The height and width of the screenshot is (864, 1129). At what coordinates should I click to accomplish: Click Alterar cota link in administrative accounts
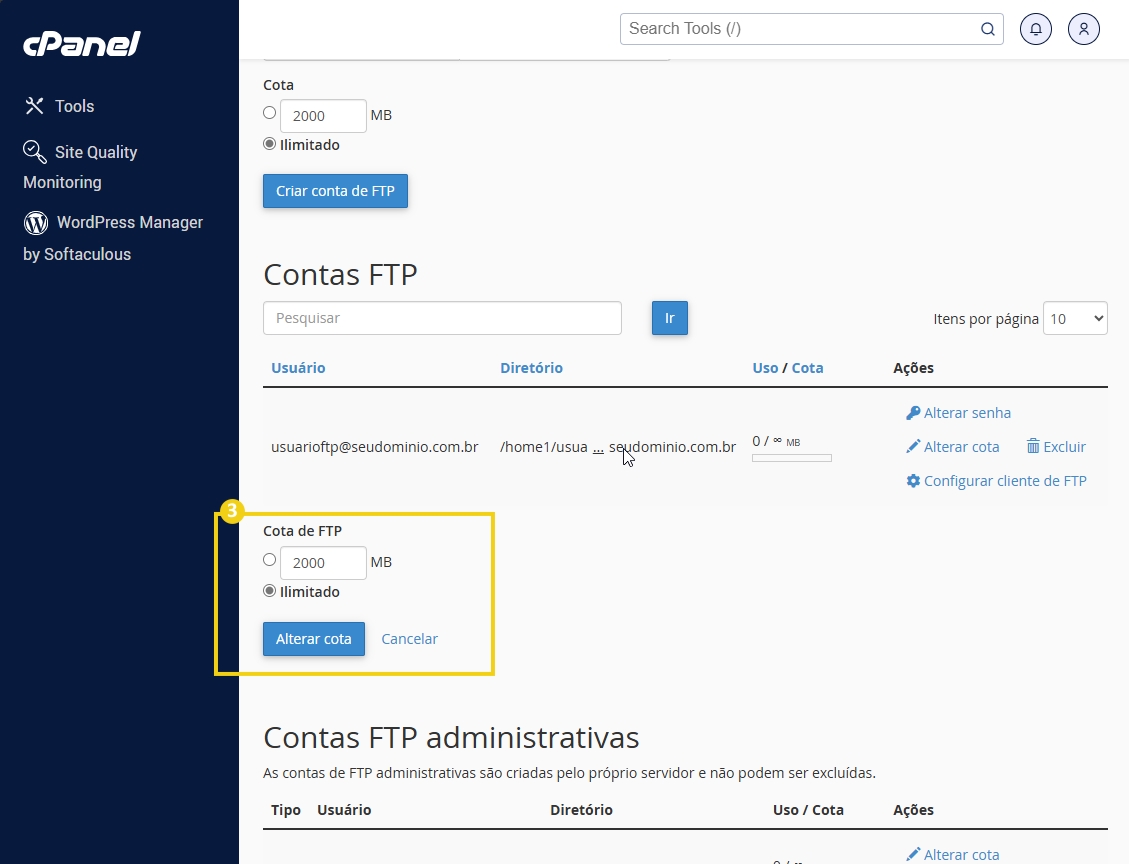tap(961, 855)
